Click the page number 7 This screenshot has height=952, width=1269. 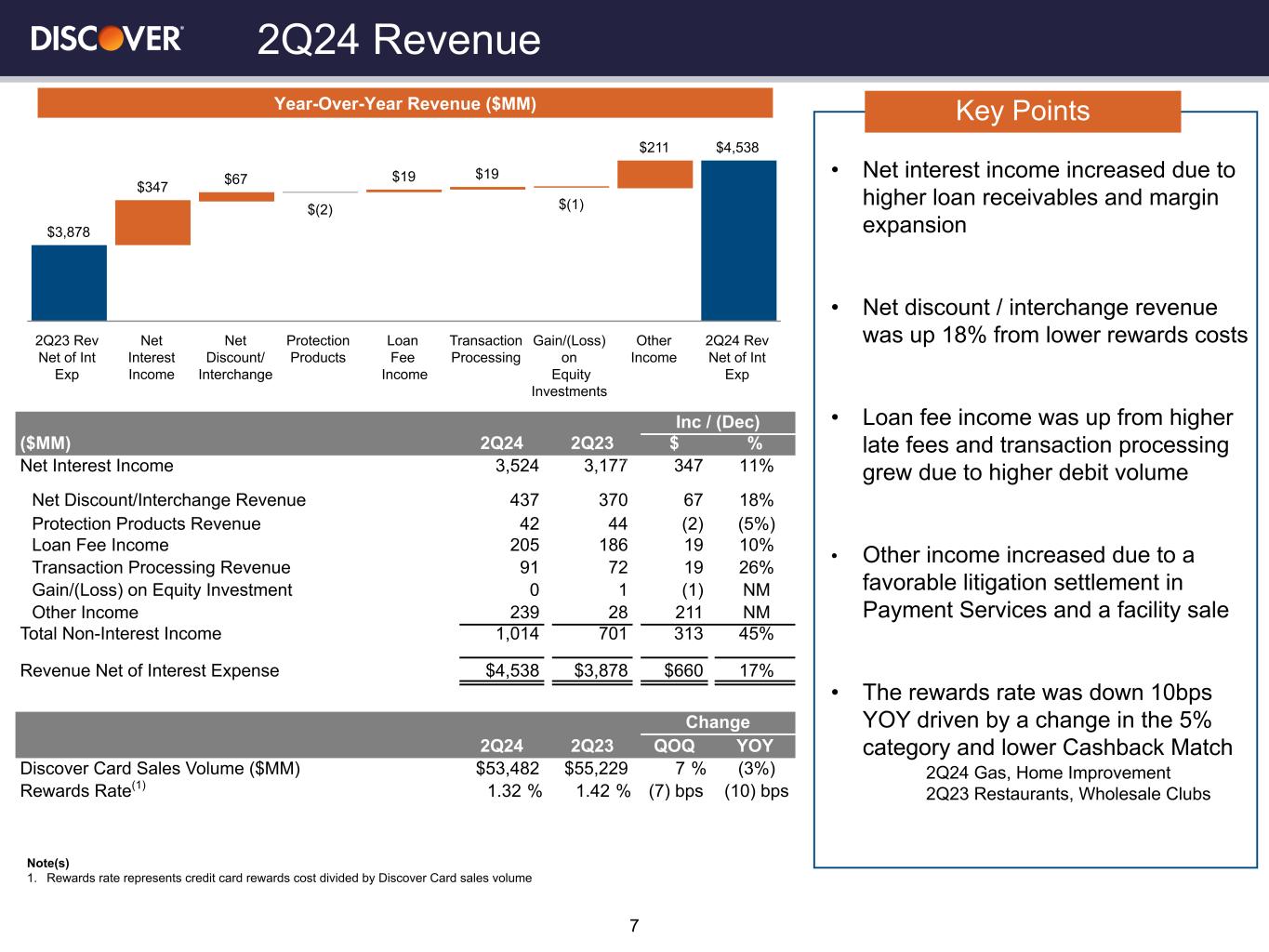pos(634,926)
